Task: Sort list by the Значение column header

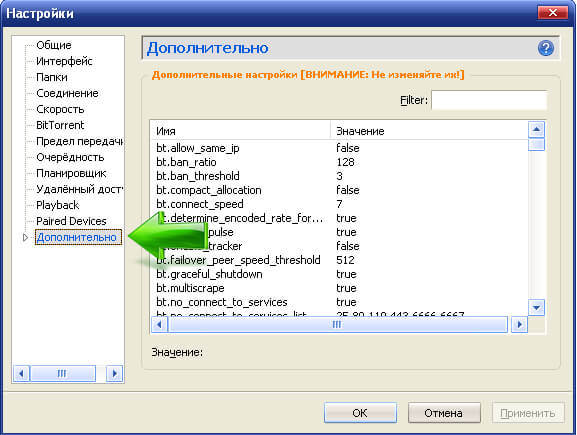Action: [x=429, y=131]
